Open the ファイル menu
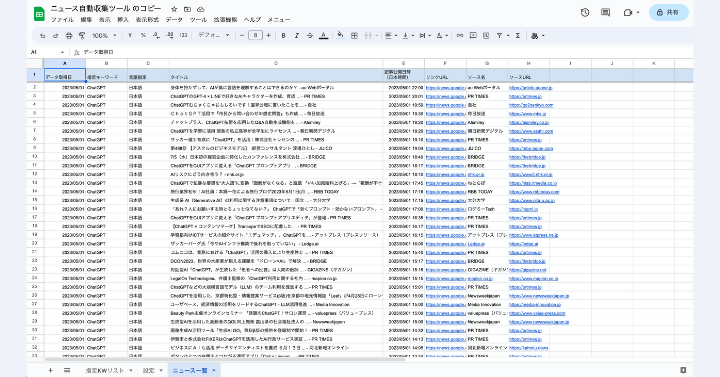The image size is (720, 377). 62,20
